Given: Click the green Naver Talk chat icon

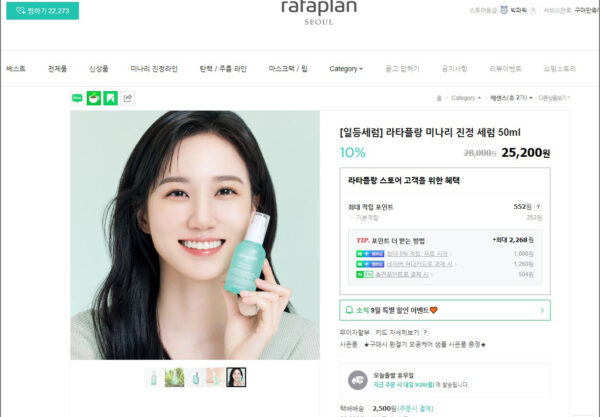Looking at the screenshot, I should click(x=77, y=98).
